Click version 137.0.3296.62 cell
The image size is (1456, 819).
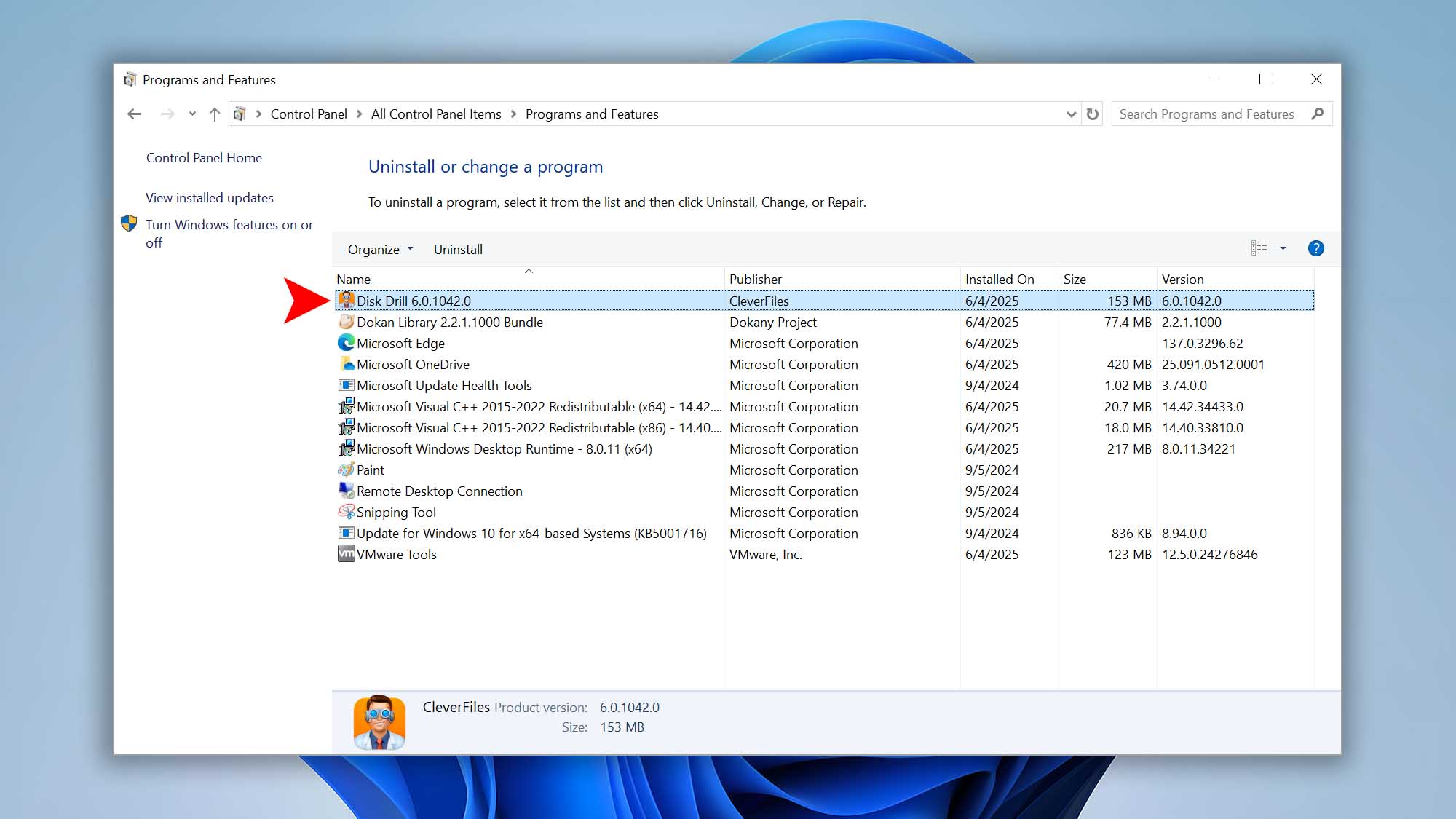click(x=1203, y=343)
